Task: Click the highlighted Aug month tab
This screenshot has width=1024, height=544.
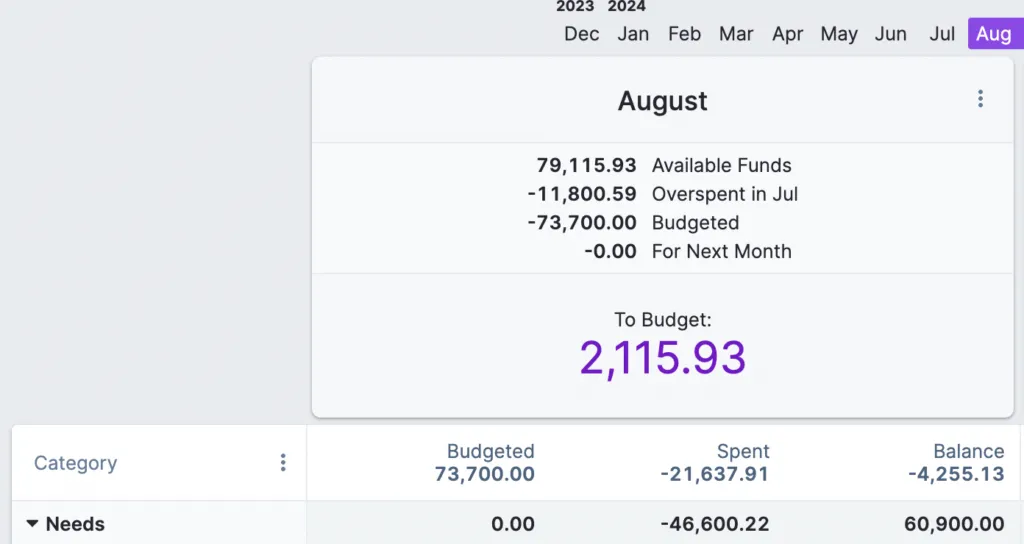Action: coord(994,34)
